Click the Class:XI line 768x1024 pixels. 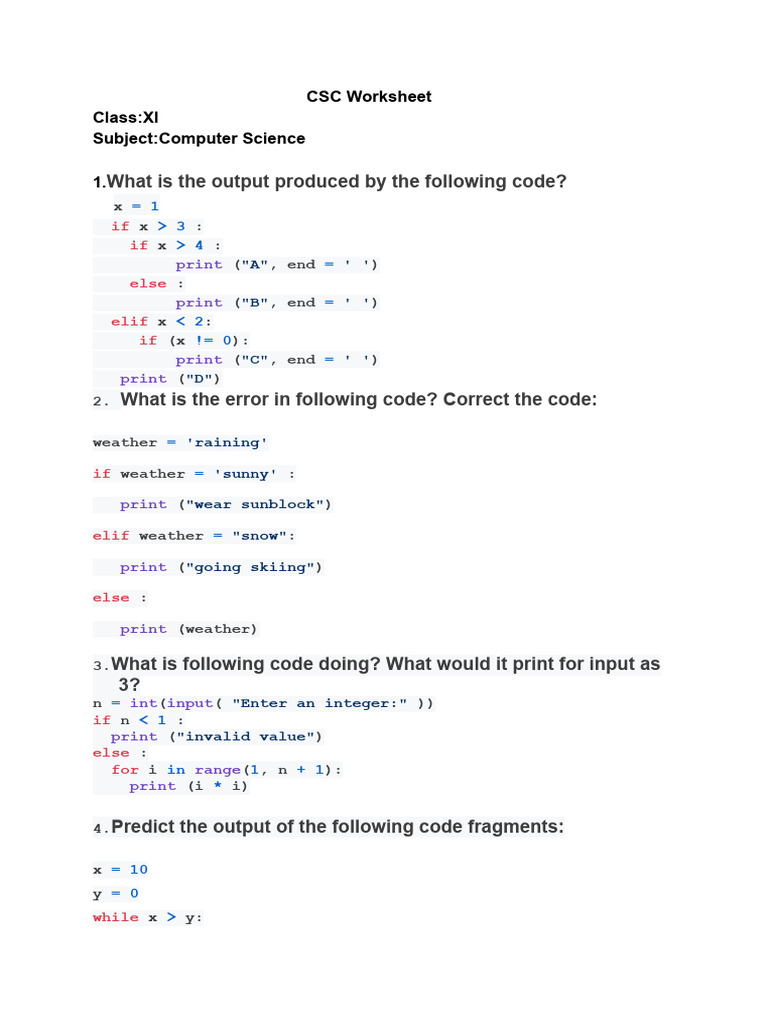click(x=126, y=117)
